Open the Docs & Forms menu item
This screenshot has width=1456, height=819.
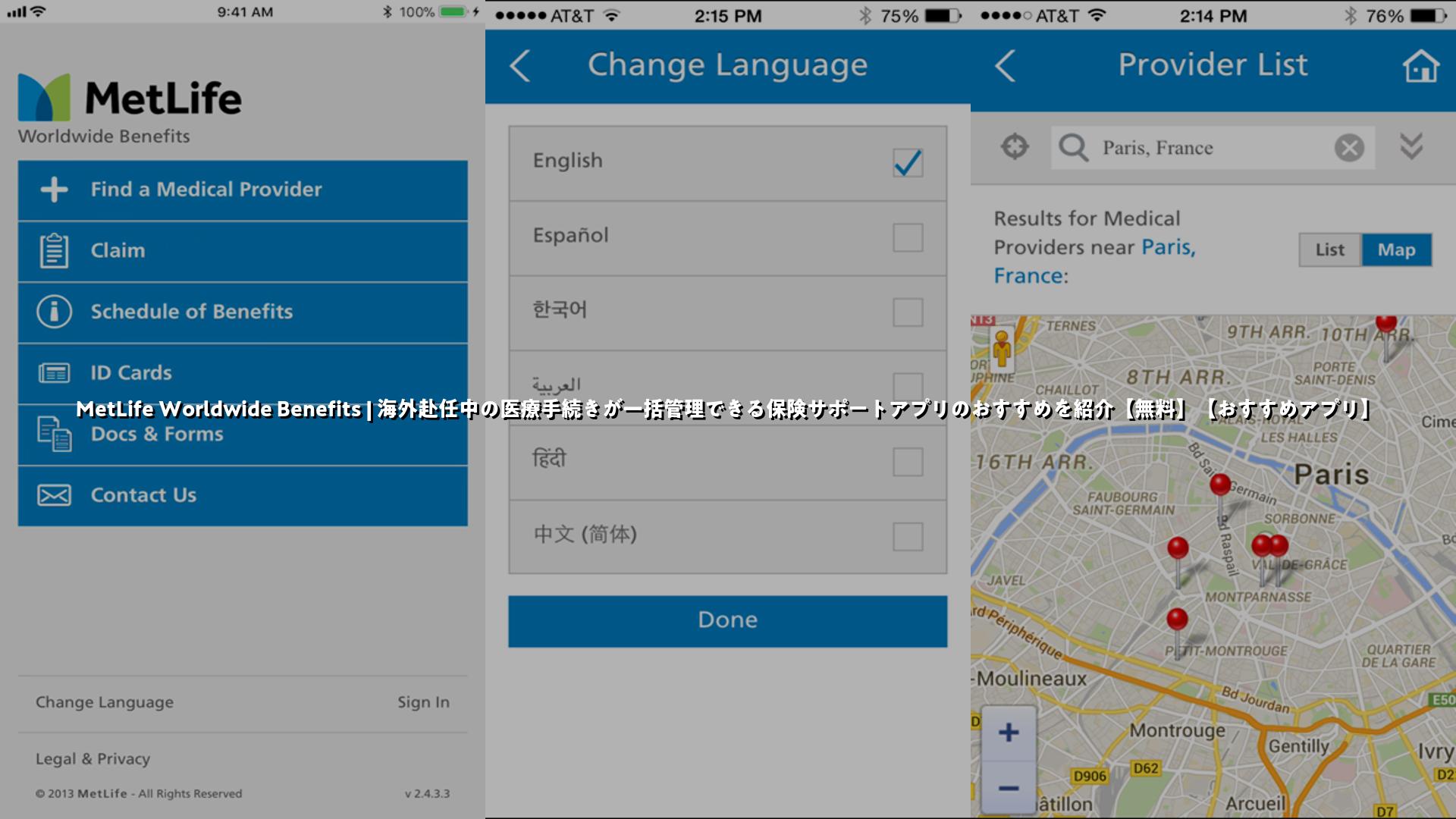coord(243,435)
